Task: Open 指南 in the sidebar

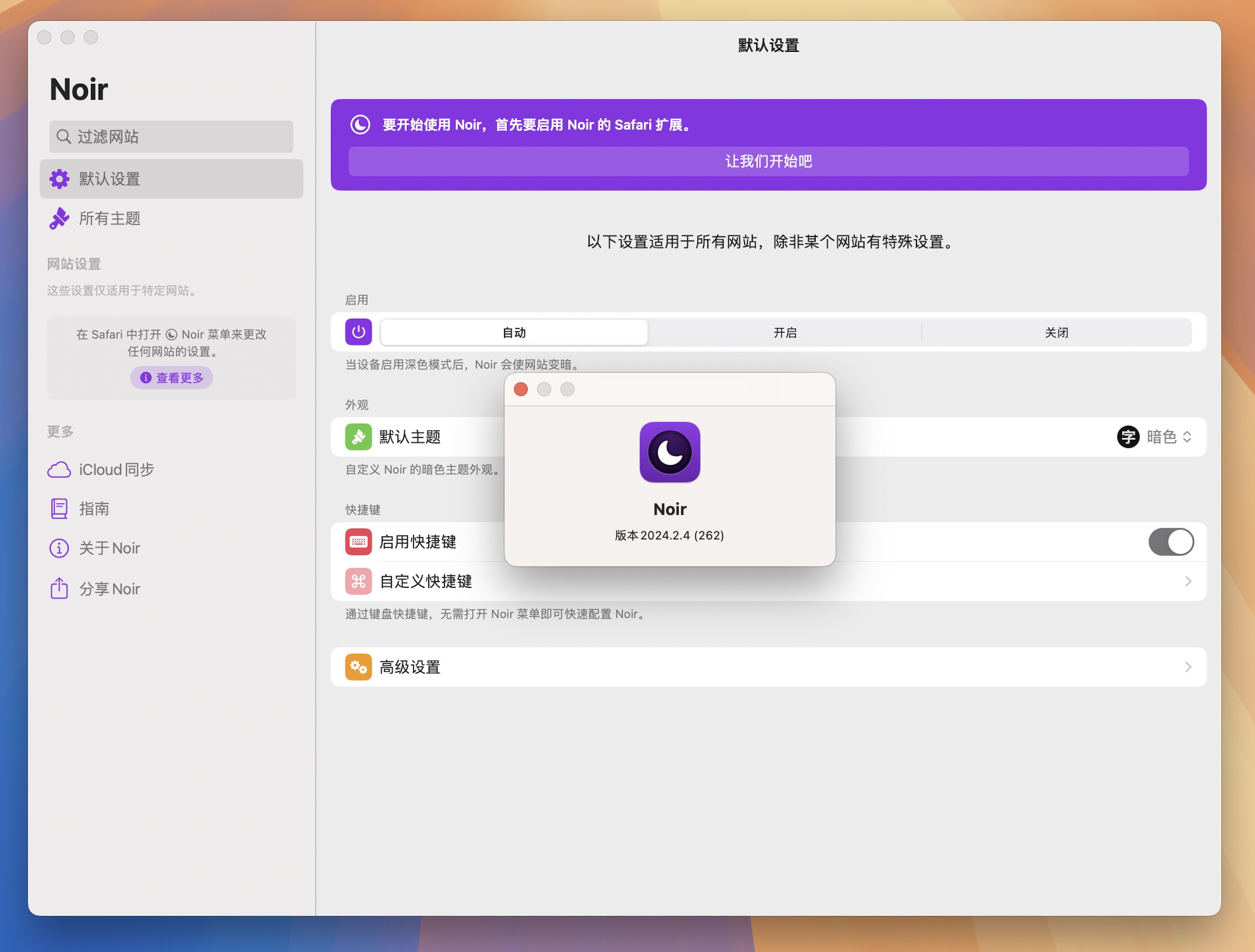Action: pos(171,509)
